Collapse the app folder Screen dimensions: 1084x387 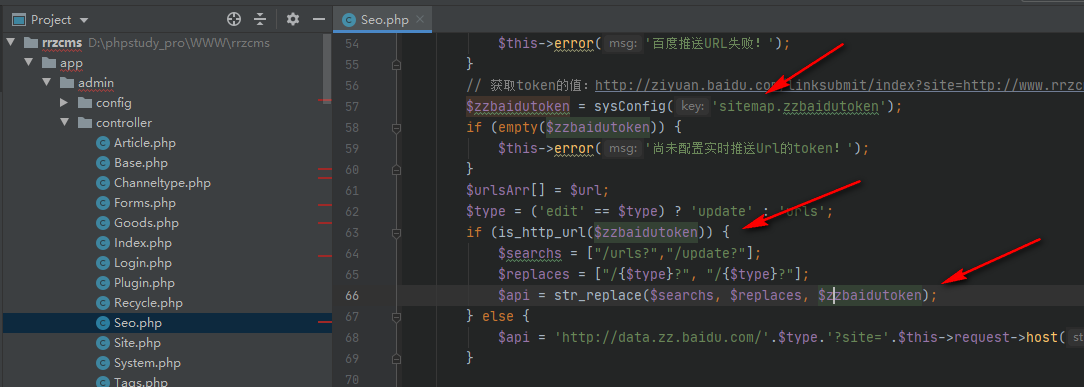(29, 63)
